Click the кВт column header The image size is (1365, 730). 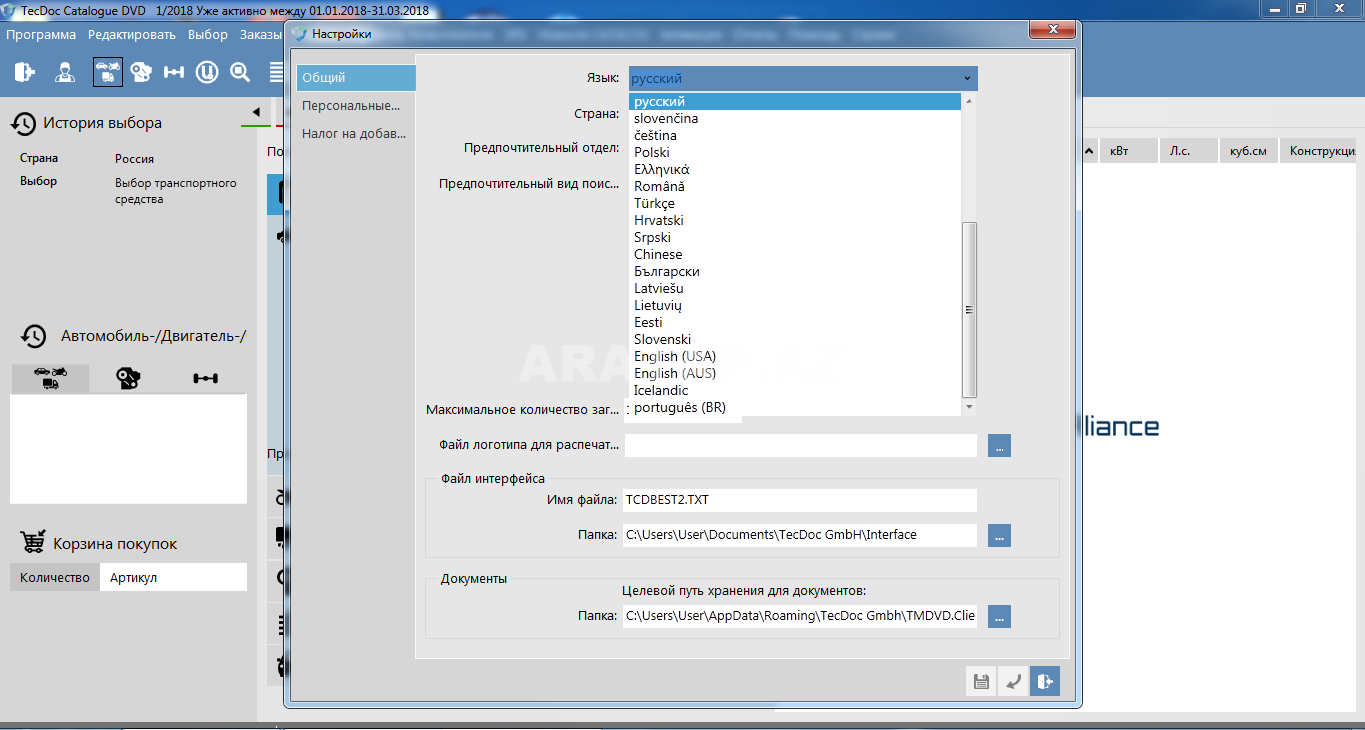1128,151
